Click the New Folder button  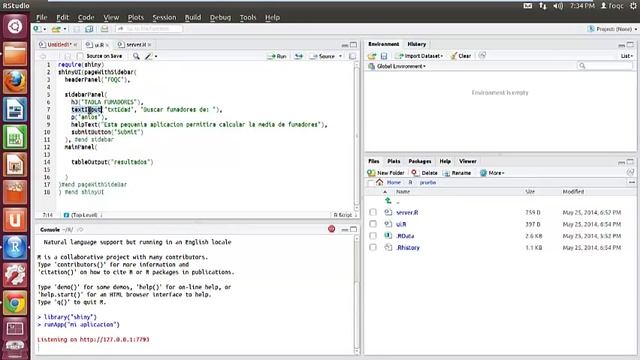tap(386, 173)
